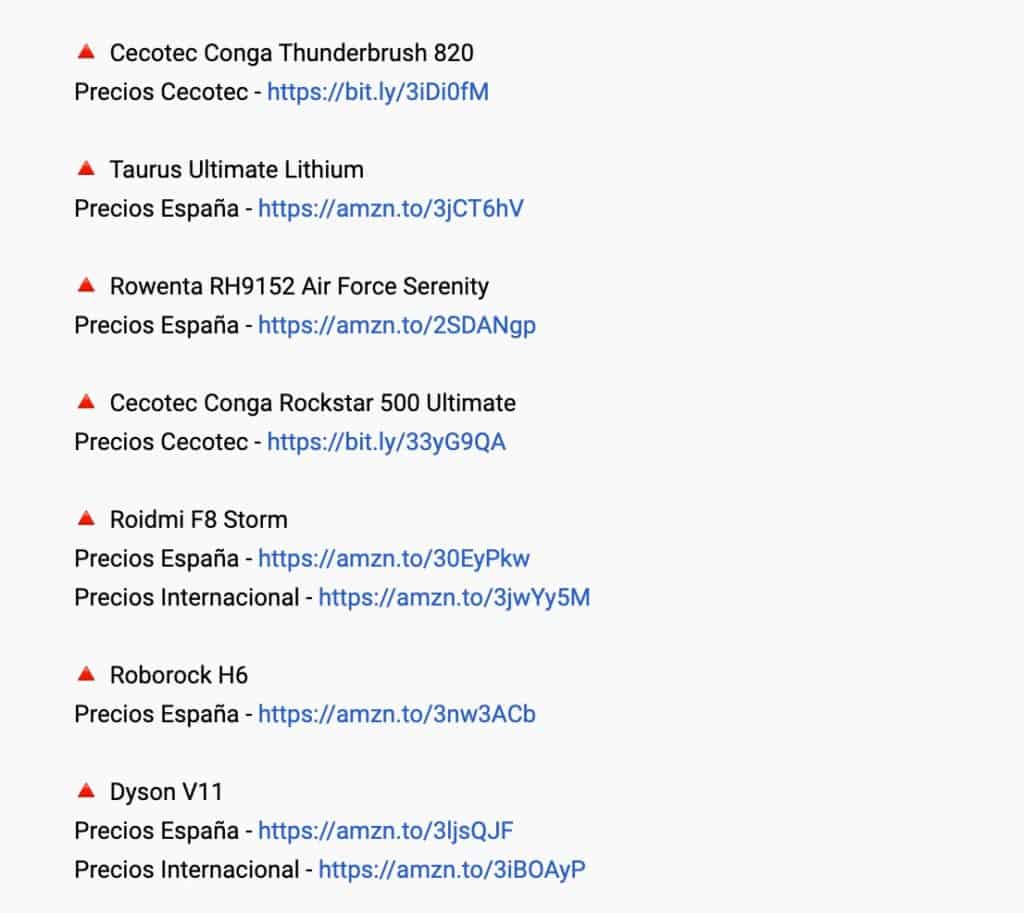
Task: Click red triangle beside Dyson V11
Action: [x=86, y=791]
